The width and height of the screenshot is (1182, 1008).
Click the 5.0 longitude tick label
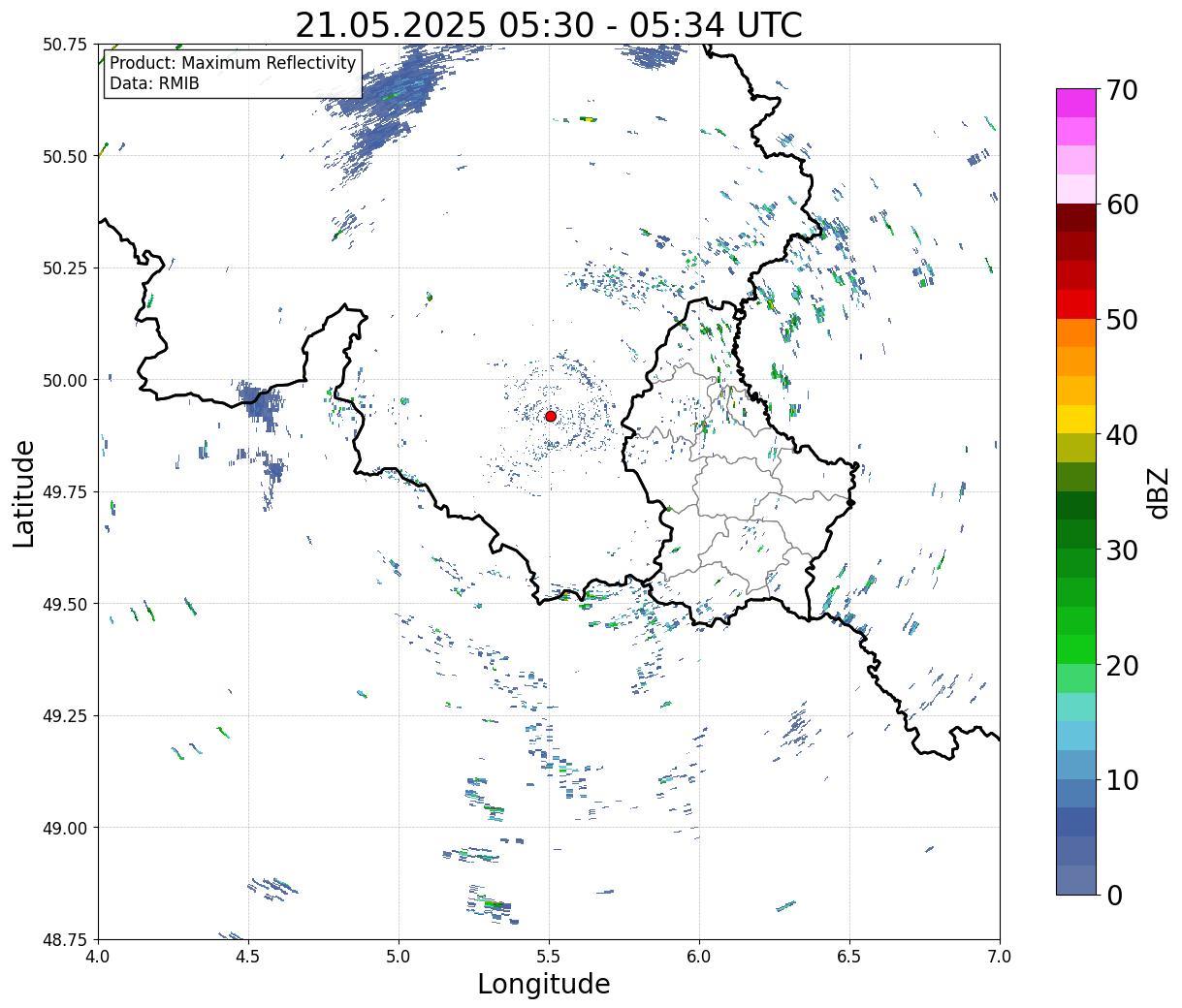point(399,957)
